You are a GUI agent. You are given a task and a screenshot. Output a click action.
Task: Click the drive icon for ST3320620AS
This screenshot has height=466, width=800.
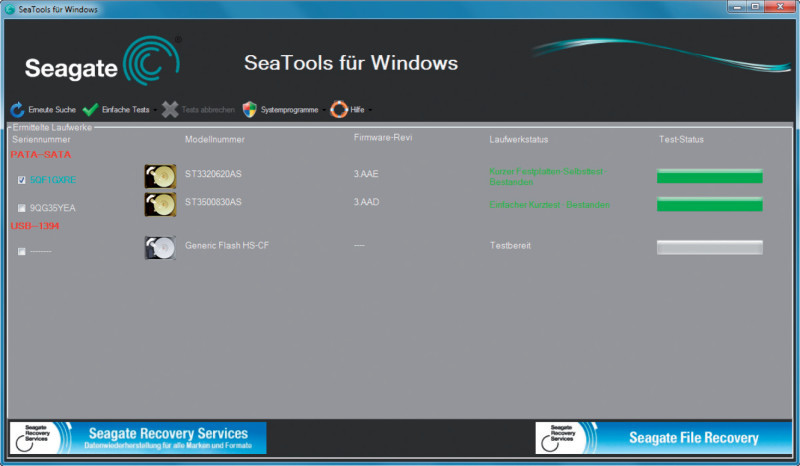160,177
